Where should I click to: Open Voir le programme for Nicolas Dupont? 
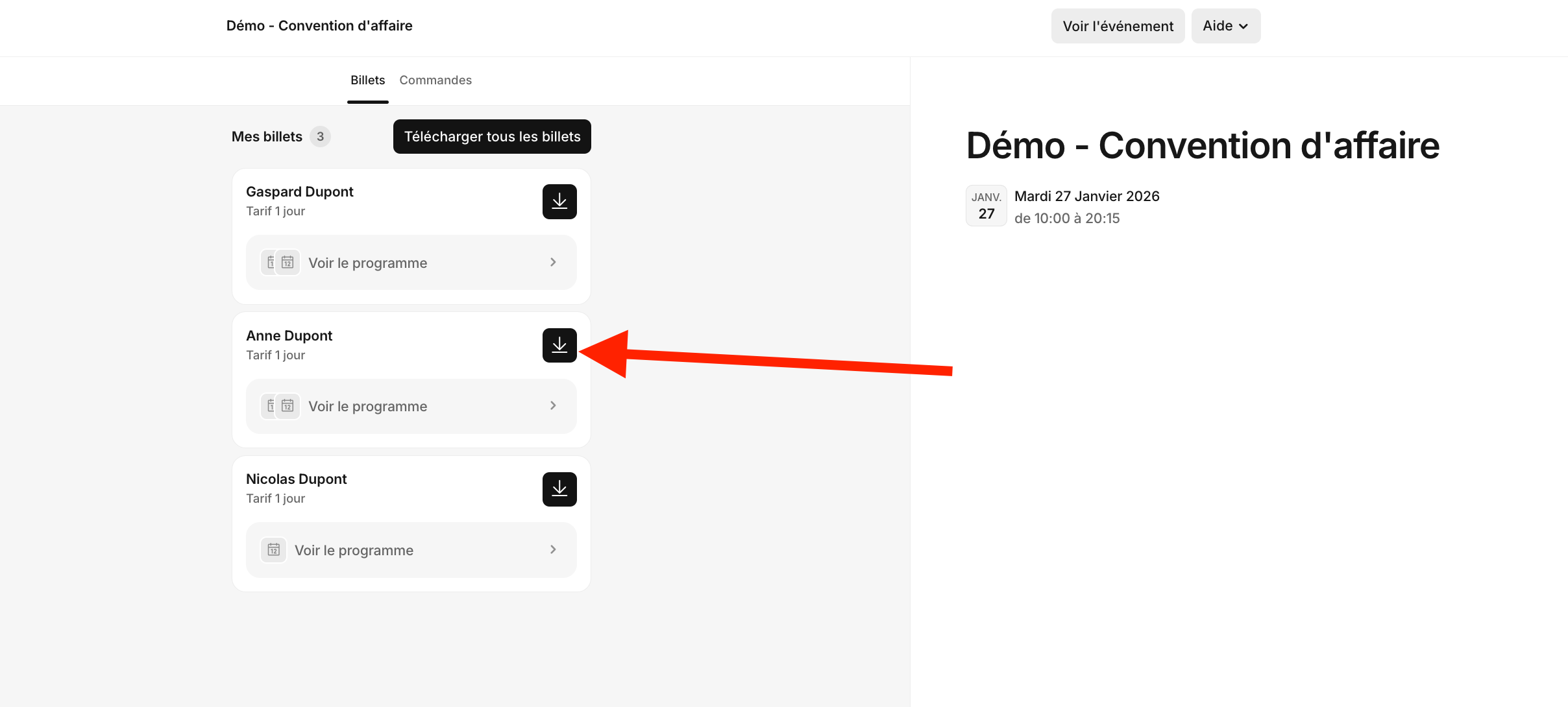click(x=354, y=550)
